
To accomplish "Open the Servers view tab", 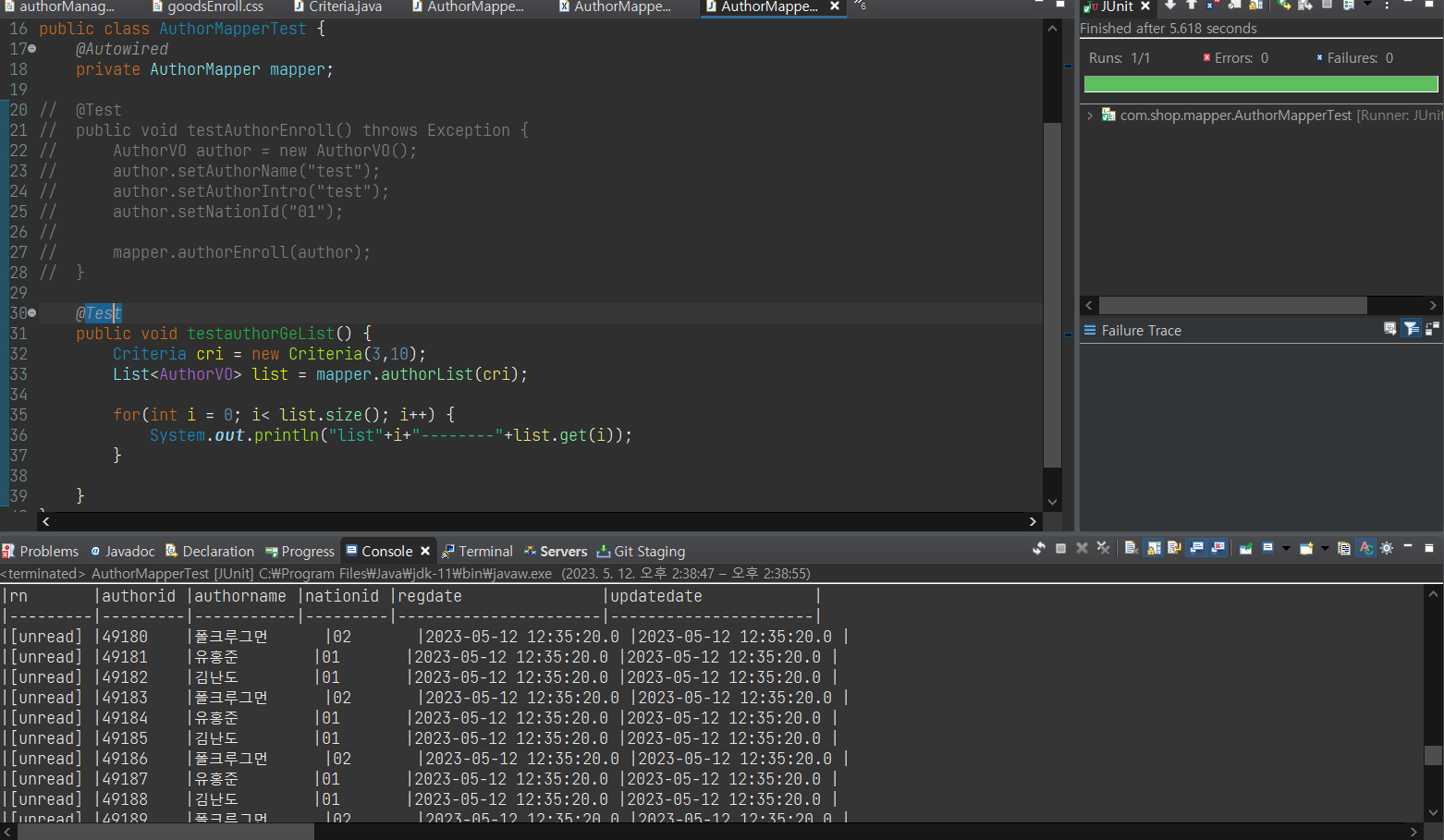I will coord(556,551).
